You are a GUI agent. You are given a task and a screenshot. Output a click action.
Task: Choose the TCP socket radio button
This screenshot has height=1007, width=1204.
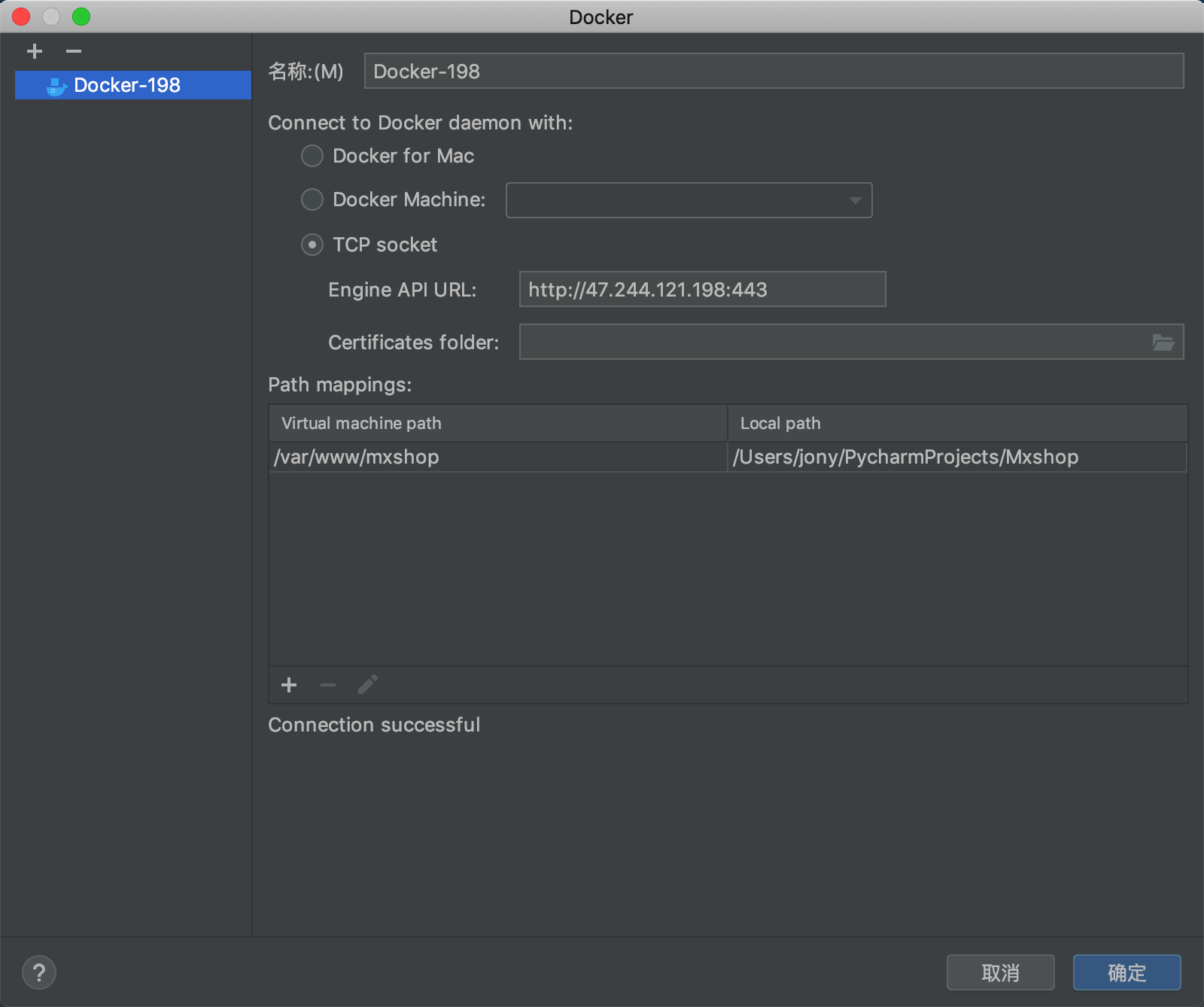click(x=312, y=245)
